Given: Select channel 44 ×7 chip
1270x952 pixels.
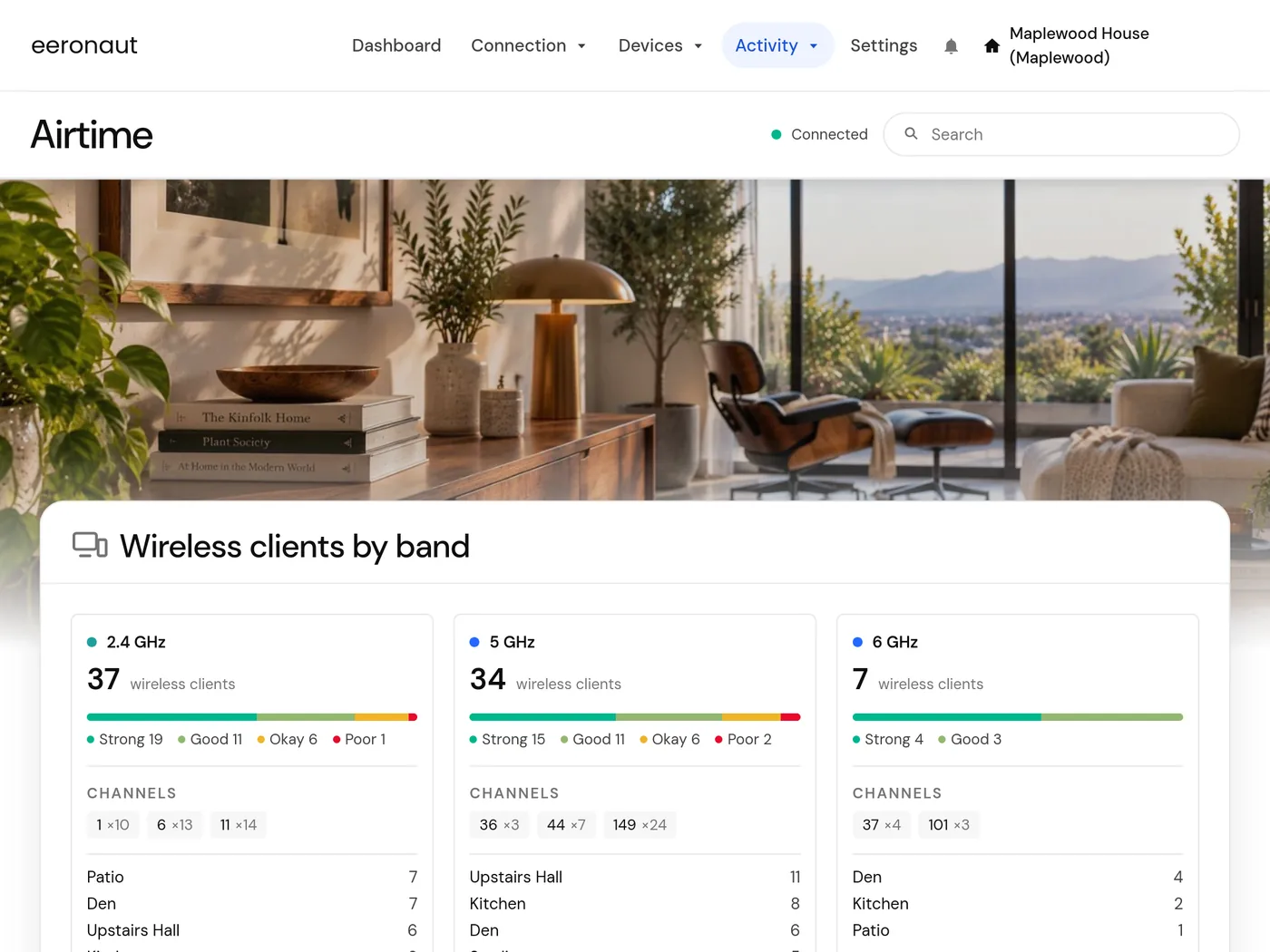Looking at the screenshot, I should [566, 824].
